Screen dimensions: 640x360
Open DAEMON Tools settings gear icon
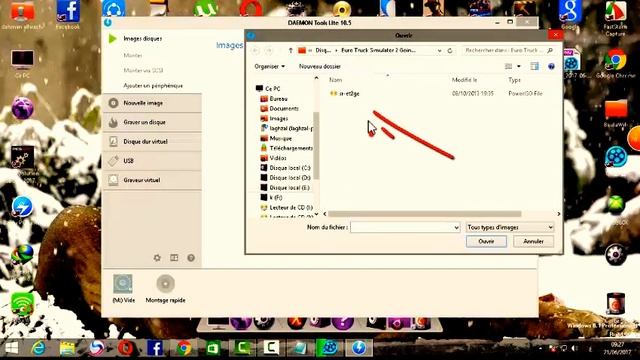[157, 258]
